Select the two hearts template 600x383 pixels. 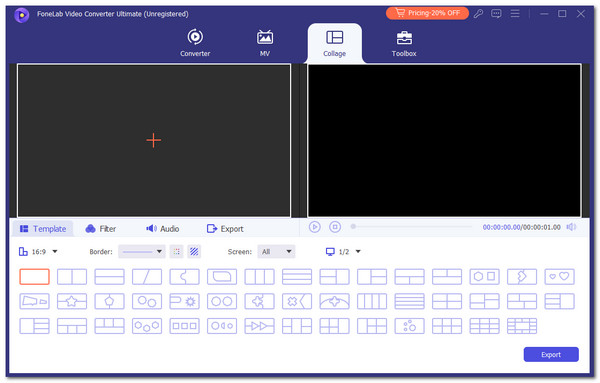tap(559, 277)
